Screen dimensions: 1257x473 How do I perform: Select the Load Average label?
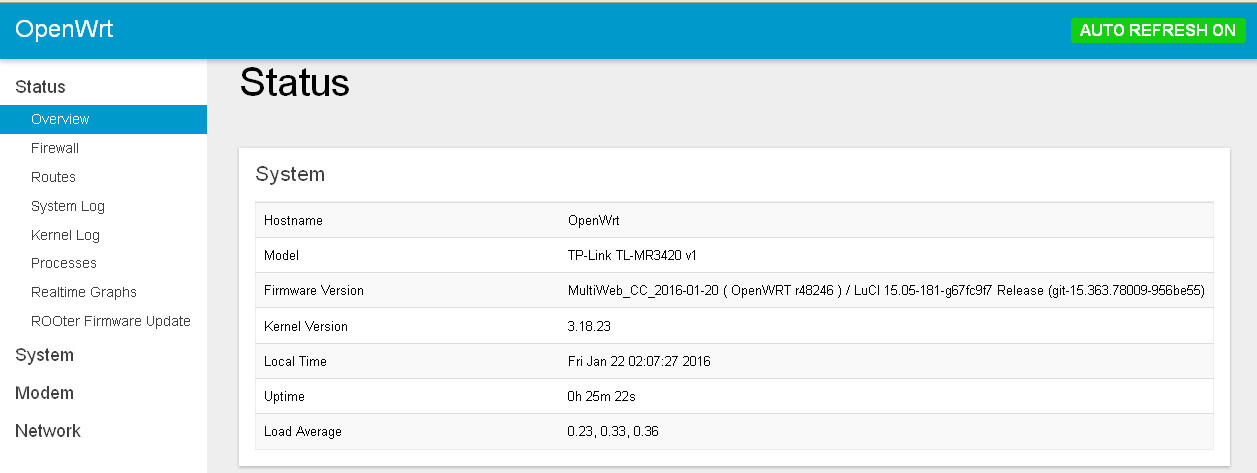pos(303,431)
